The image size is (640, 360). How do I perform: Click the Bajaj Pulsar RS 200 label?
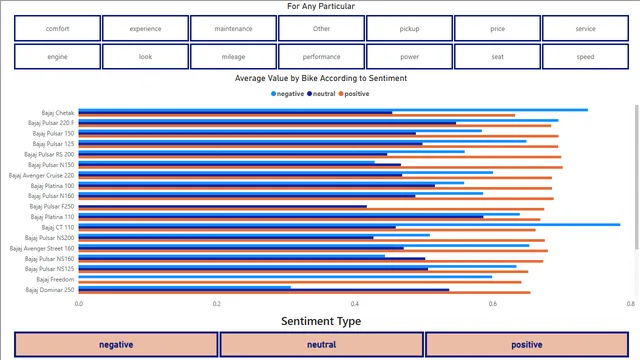coord(49,154)
